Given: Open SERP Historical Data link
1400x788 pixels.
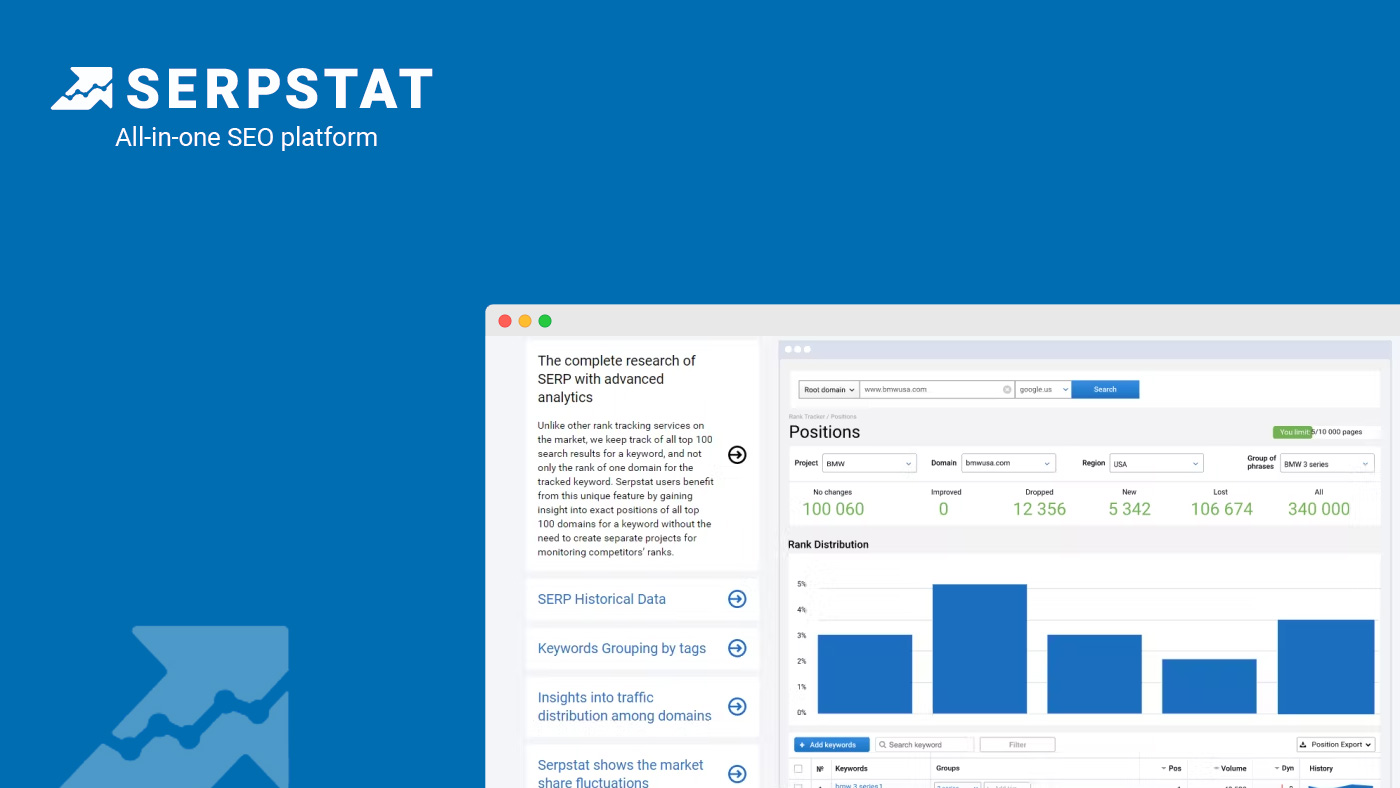Looking at the screenshot, I should pyautogui.click(x=601, y=599).
